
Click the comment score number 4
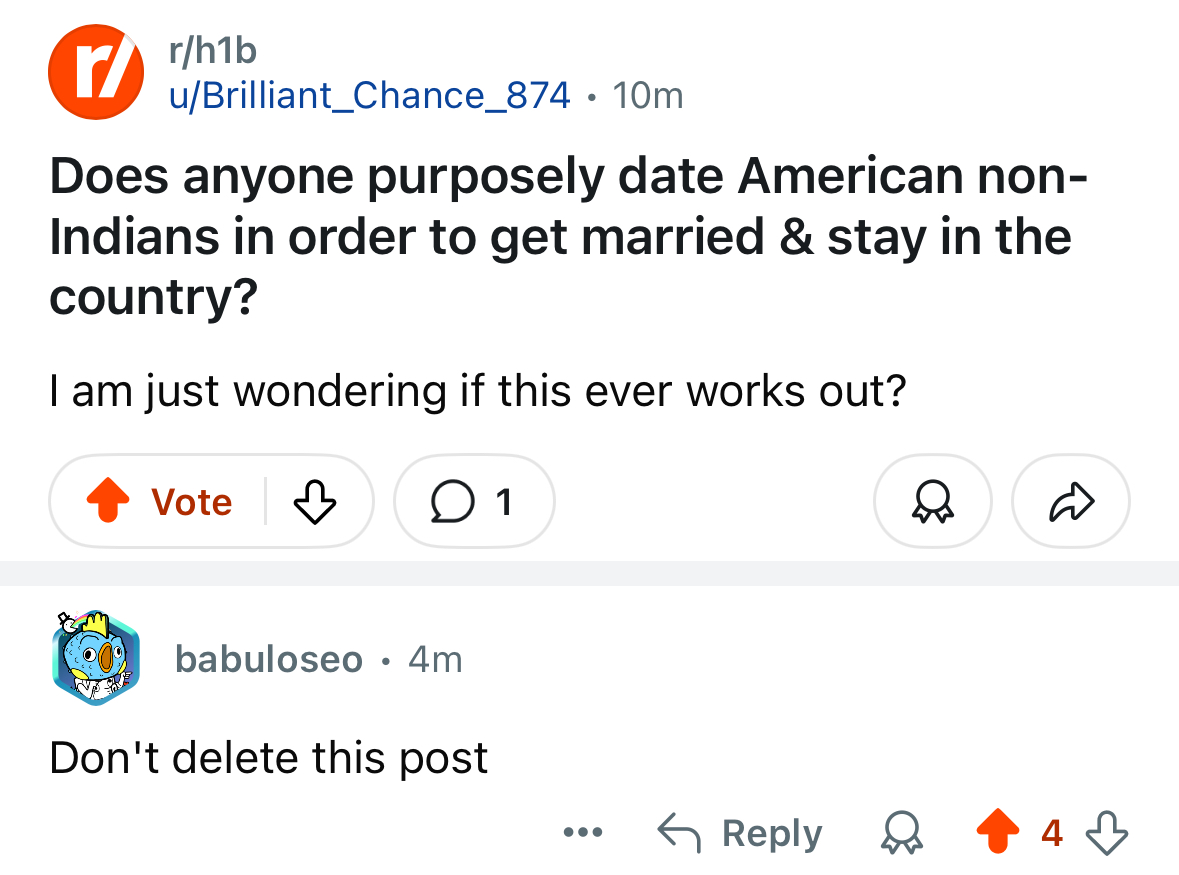1052,833
